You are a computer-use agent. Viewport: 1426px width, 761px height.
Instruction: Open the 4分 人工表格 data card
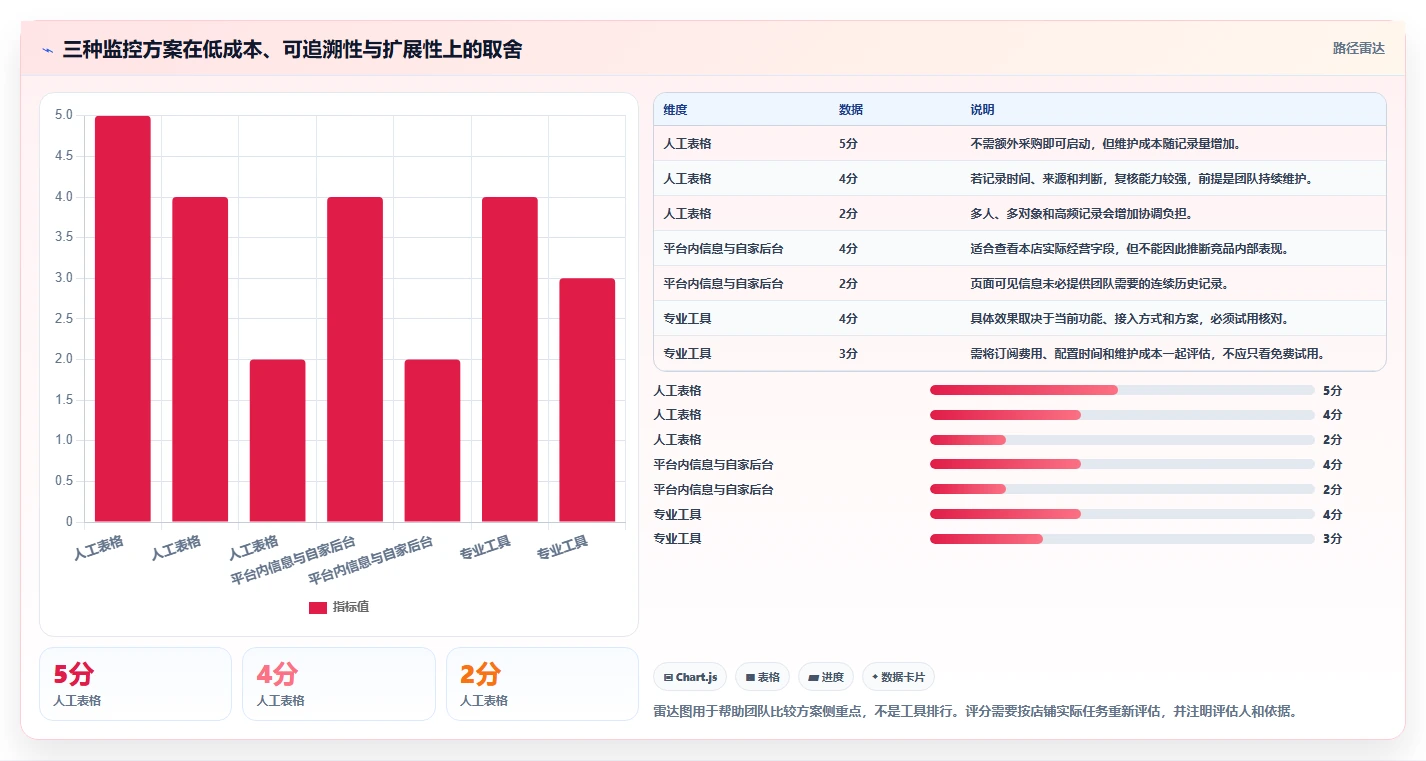[x=339, y=684]
